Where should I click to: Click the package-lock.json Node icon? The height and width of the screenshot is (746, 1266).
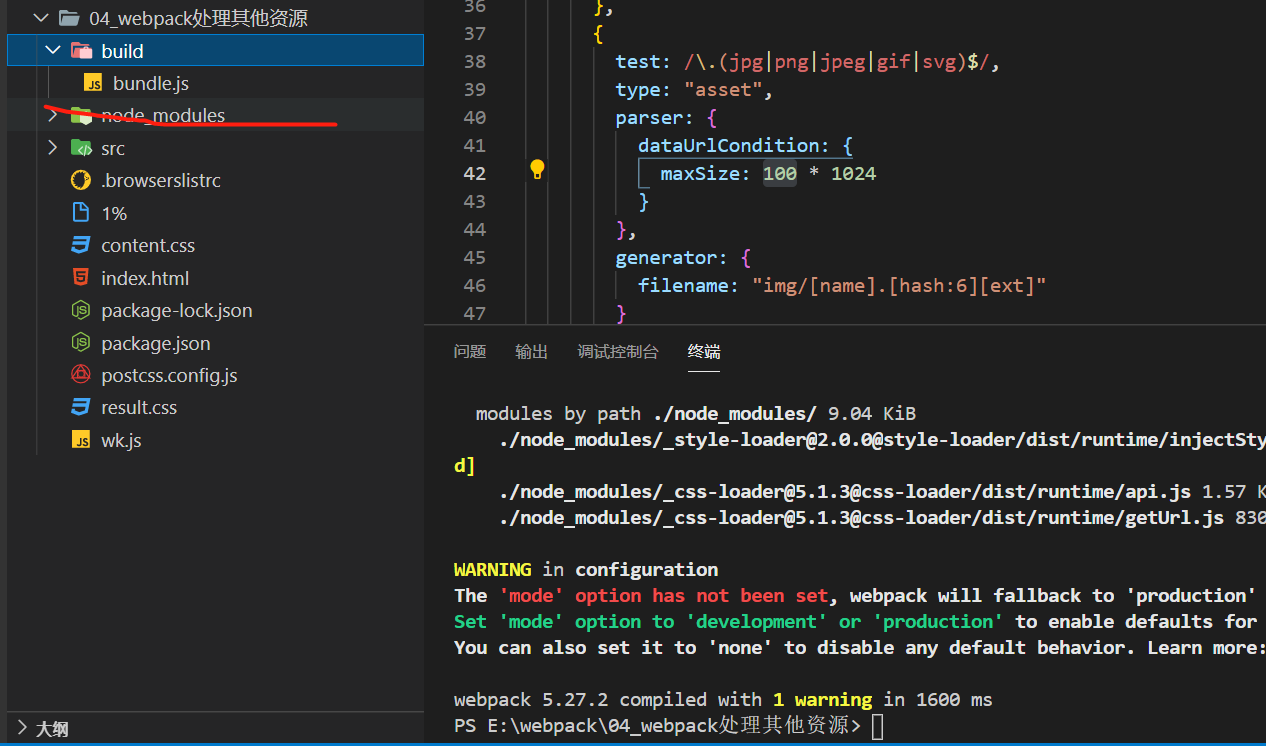(x=81, y=310)
